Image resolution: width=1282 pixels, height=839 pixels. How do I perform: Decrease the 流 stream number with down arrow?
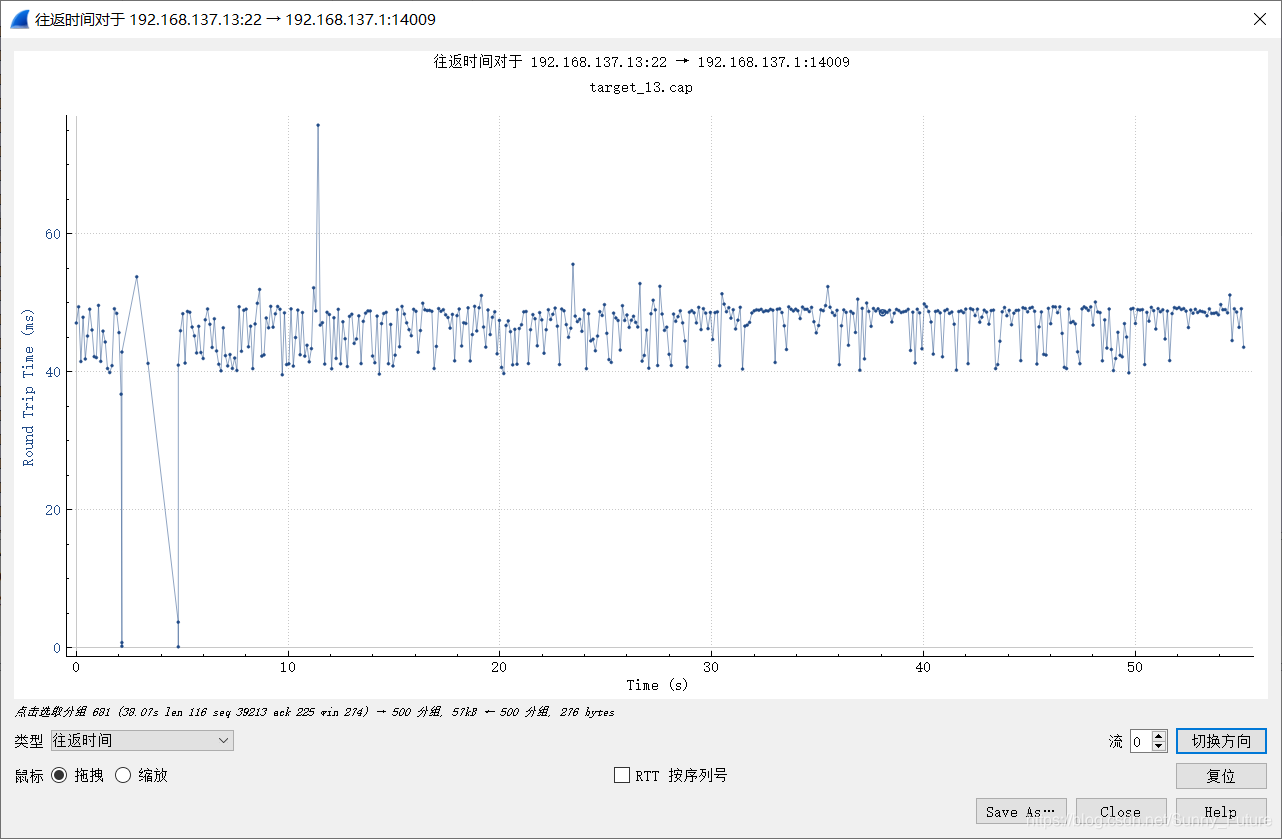pyautogui.click(x=1160, y=746)
